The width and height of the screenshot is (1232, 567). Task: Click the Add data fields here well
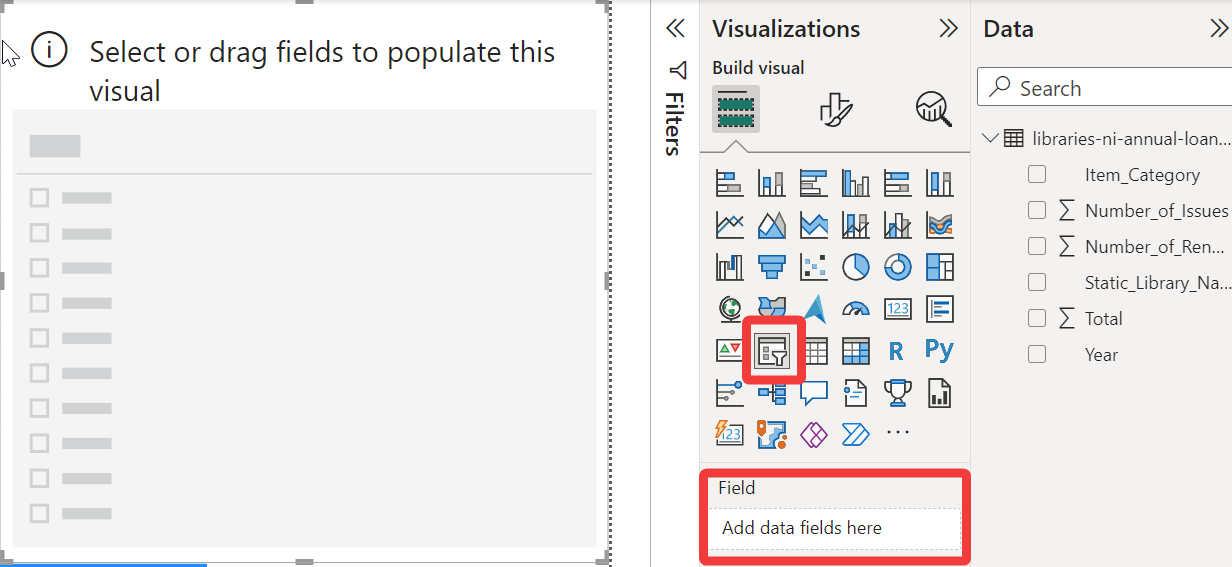click(x=835, y=528)
